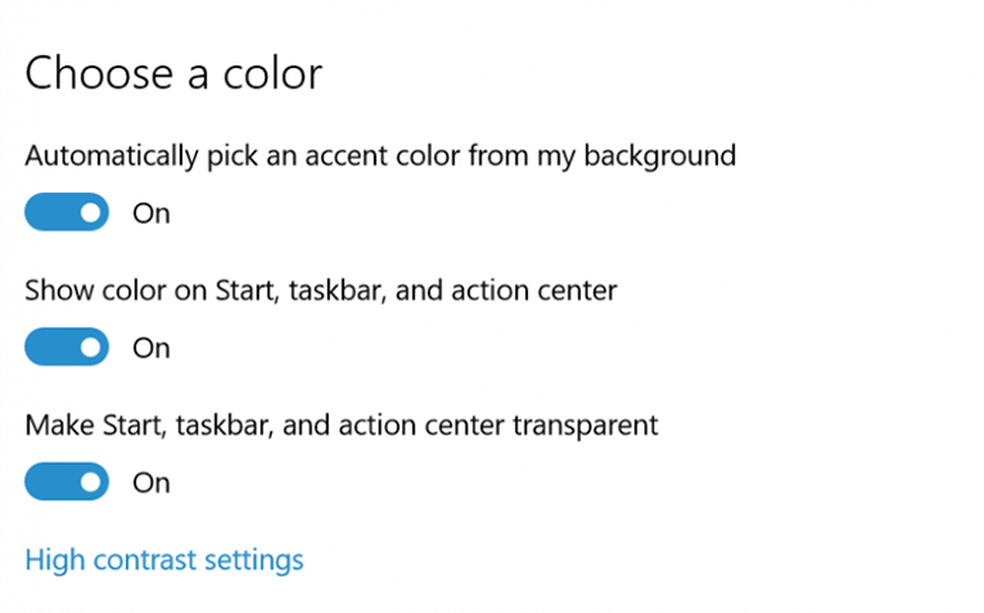Image resolution: width=984 pixels, height=613 pixels.
Task: Click "On" status beside the Show color toggle
Action: click(151, 348)
